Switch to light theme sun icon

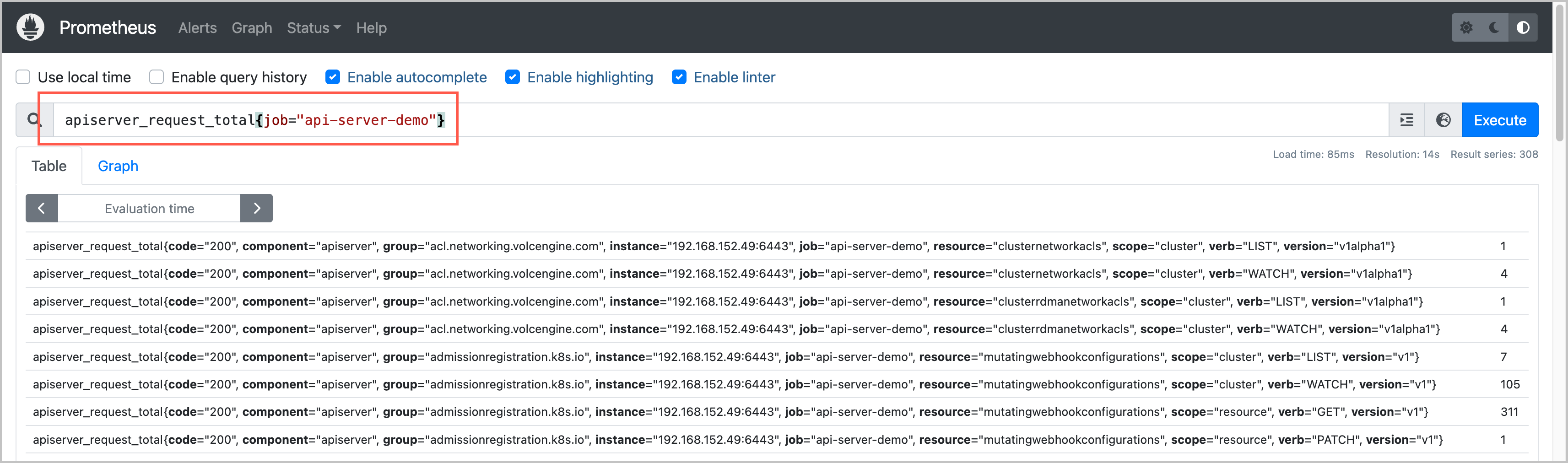point(1466,27)
